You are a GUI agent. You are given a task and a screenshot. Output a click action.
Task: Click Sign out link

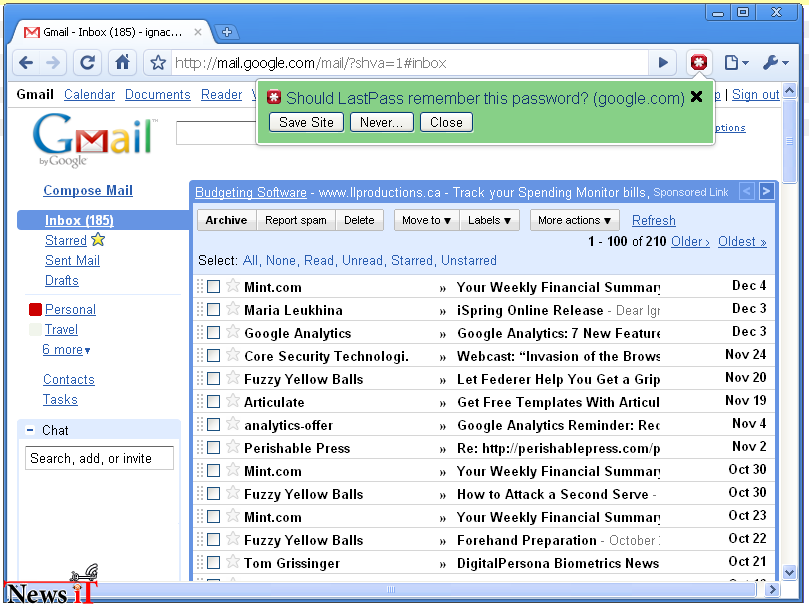coord(755,94)
